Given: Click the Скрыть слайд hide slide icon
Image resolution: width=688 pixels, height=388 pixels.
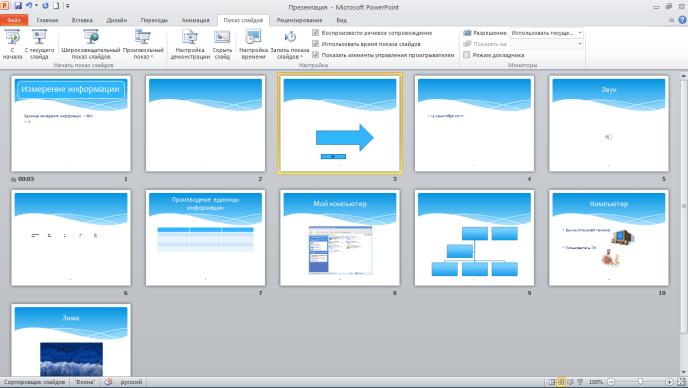Looking at the screenshot, I should point(222,37).
